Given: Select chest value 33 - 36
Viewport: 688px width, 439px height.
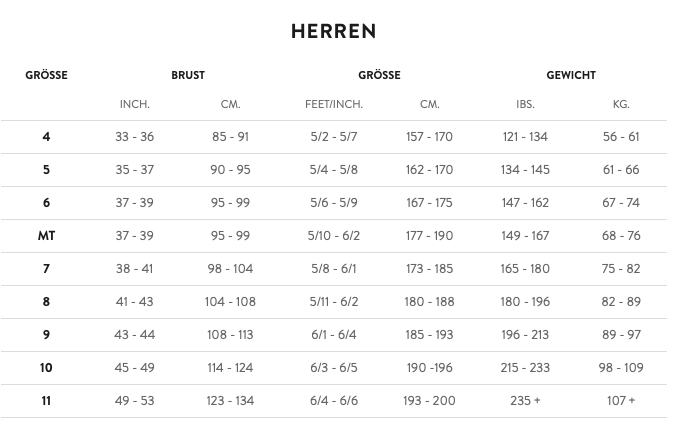Looking at the screenshot, I should pos(135,137).
